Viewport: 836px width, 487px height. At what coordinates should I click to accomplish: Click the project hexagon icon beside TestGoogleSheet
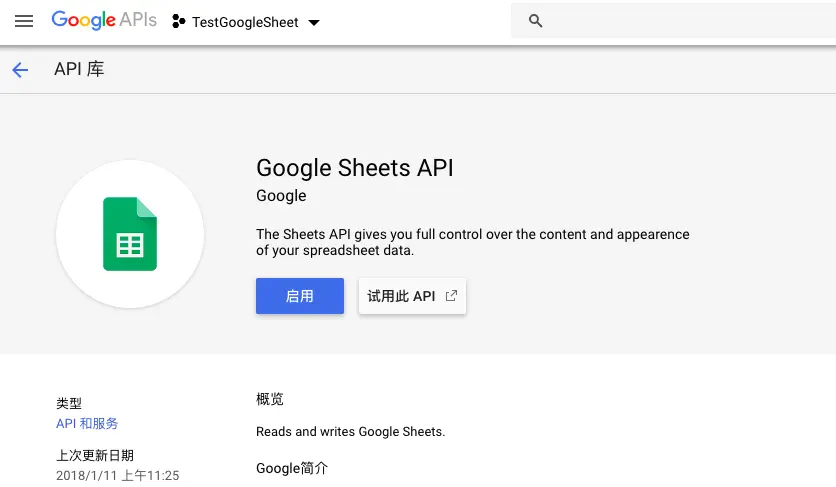179,21
